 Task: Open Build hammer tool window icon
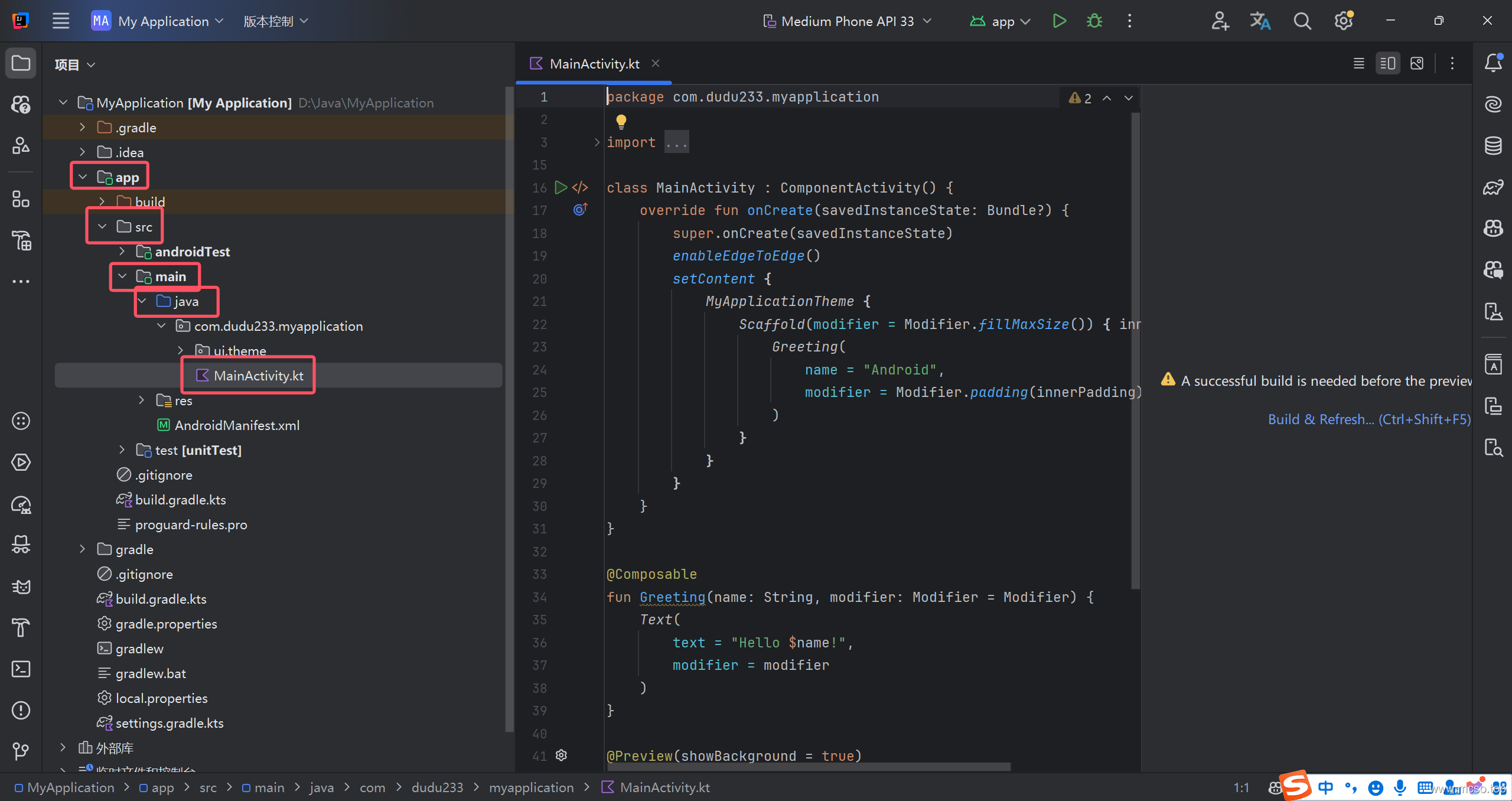tap(21, 627)
